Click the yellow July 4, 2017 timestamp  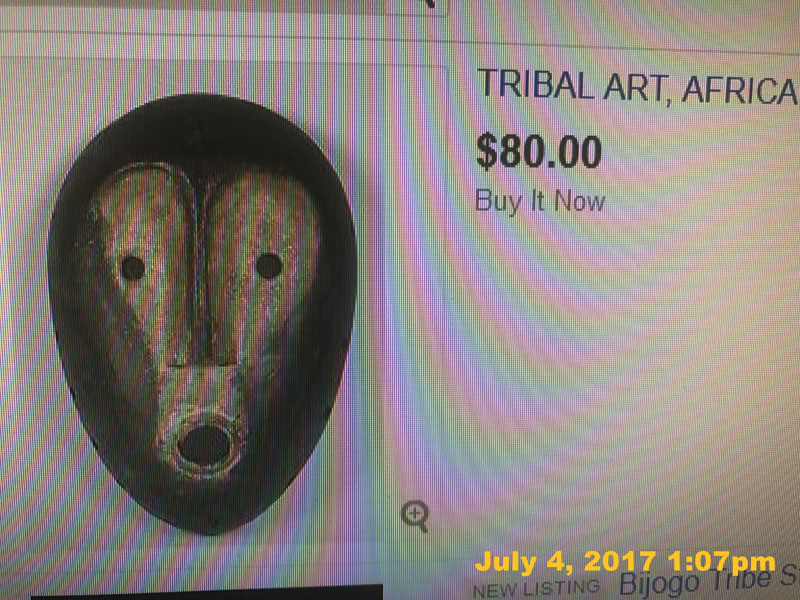[625, 561]
